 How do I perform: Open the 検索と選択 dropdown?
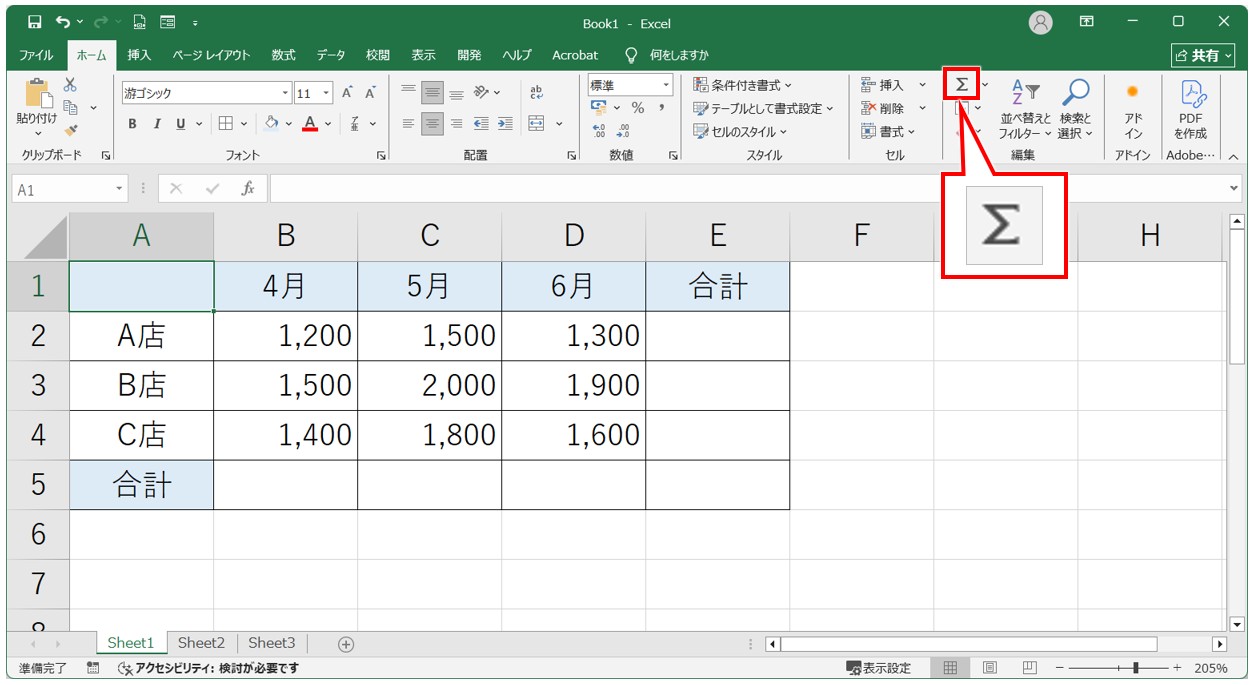(x=1075, y=110)
